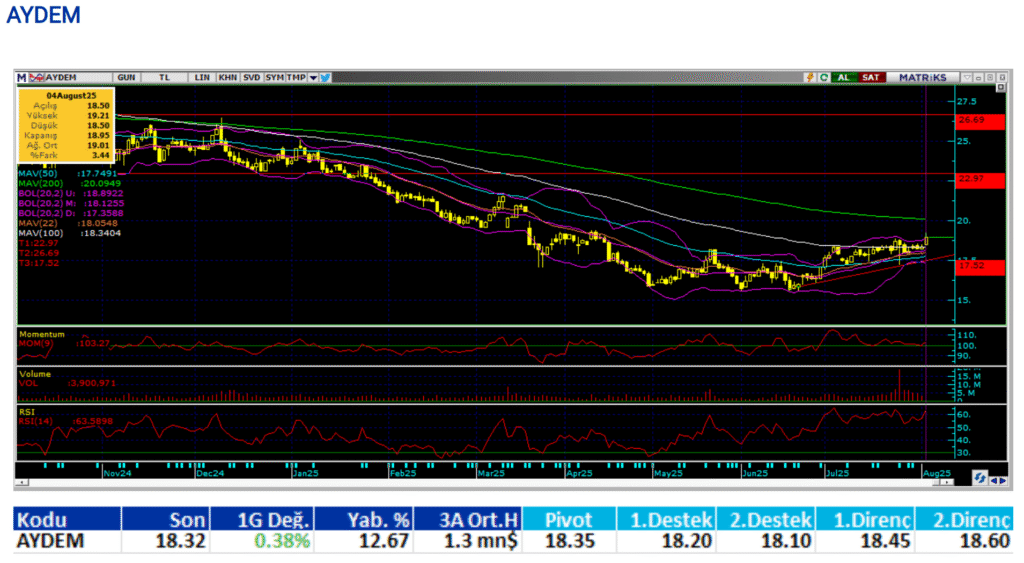
Task: Click the horizontal scrollbar left arrow
Action: pos(22,483)
